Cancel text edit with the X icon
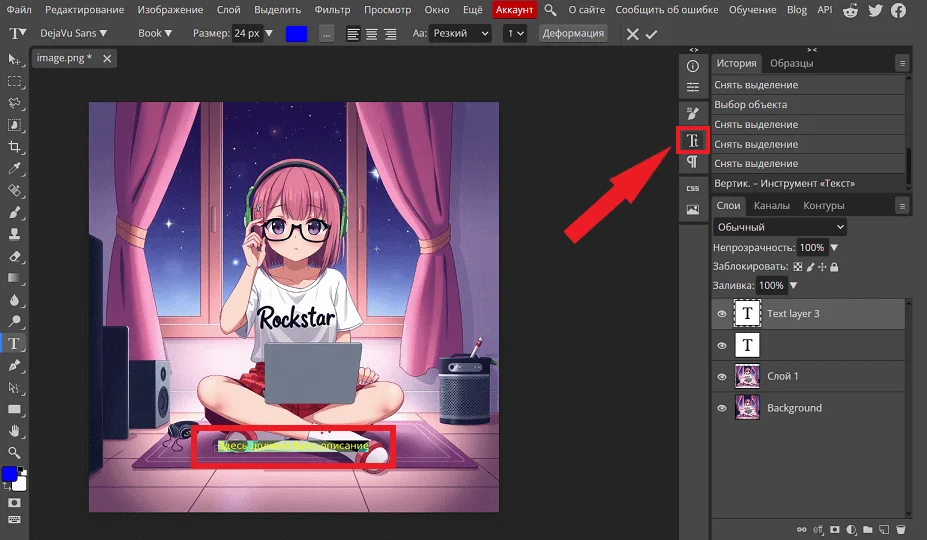This screenshot has width=927, height=540. 631,33
